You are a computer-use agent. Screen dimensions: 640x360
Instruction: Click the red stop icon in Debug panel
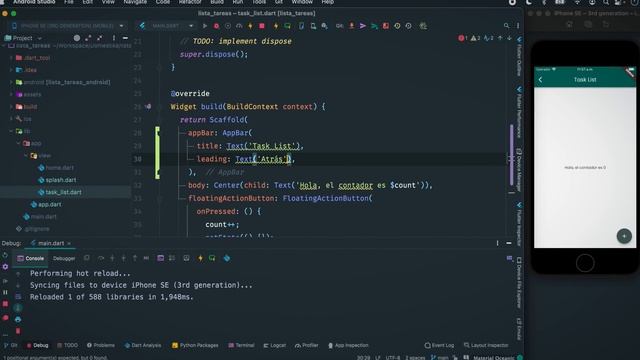(5, 304)
